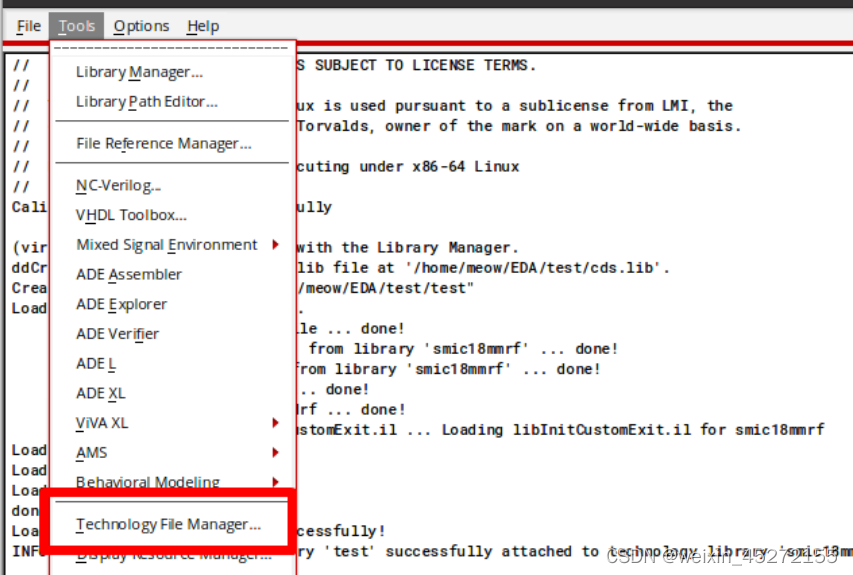This screenshot has width=853, height=575.
Task: Open Technology File Manager
Action: click(x=168, y=524)
